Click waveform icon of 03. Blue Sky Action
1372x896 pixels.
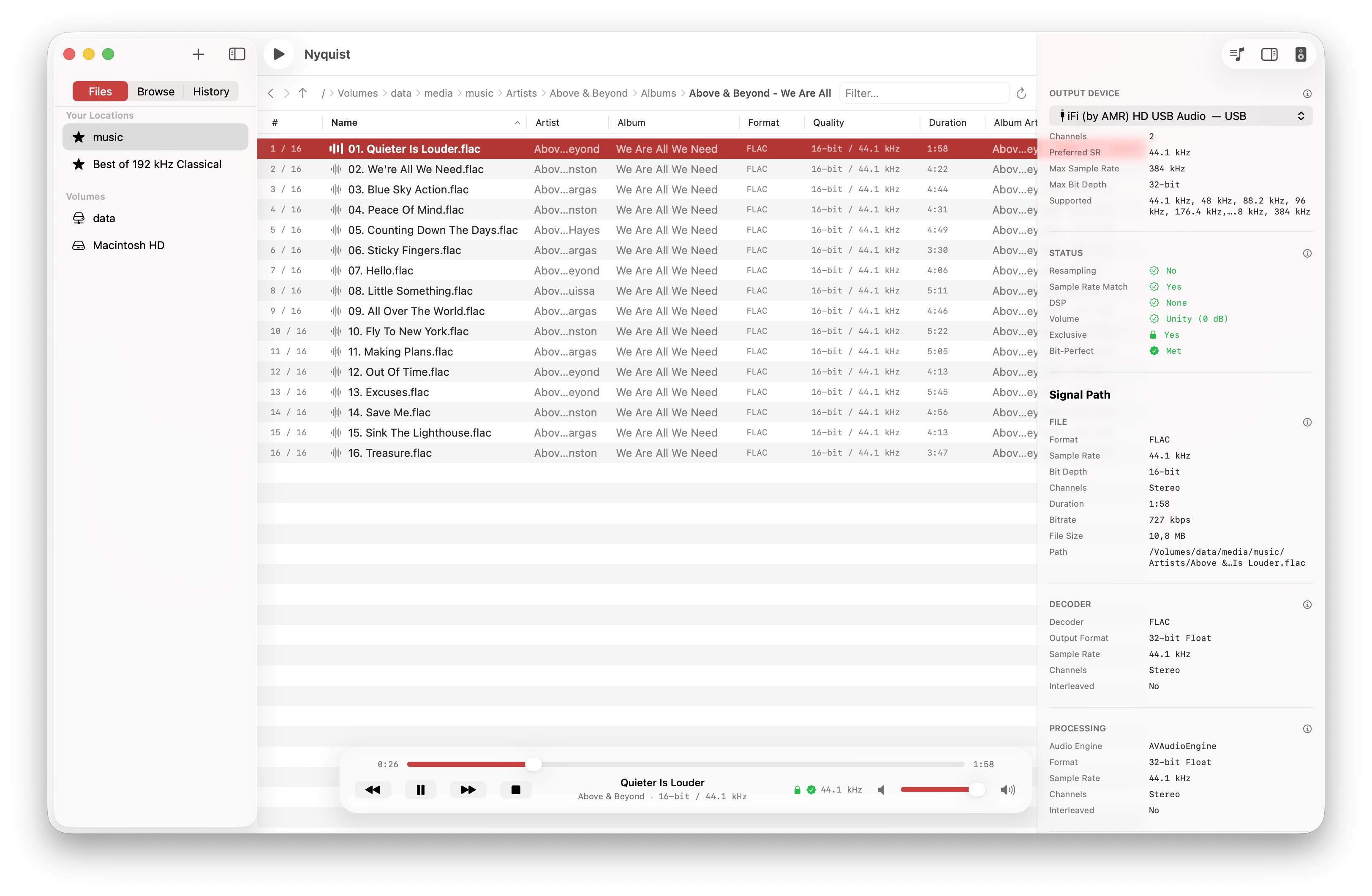[x=336, y=190]
